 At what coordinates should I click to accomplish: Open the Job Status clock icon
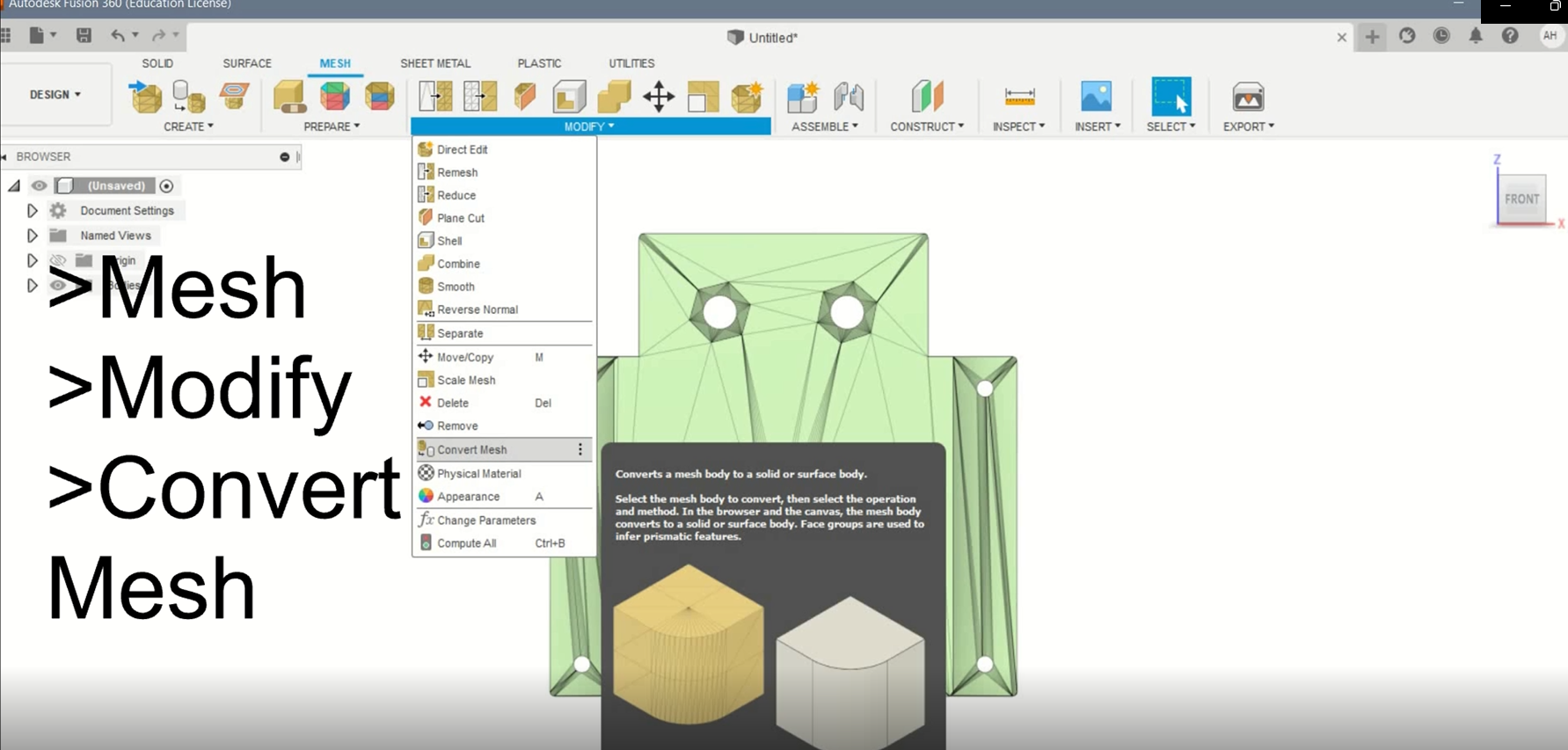(1441, 36)
